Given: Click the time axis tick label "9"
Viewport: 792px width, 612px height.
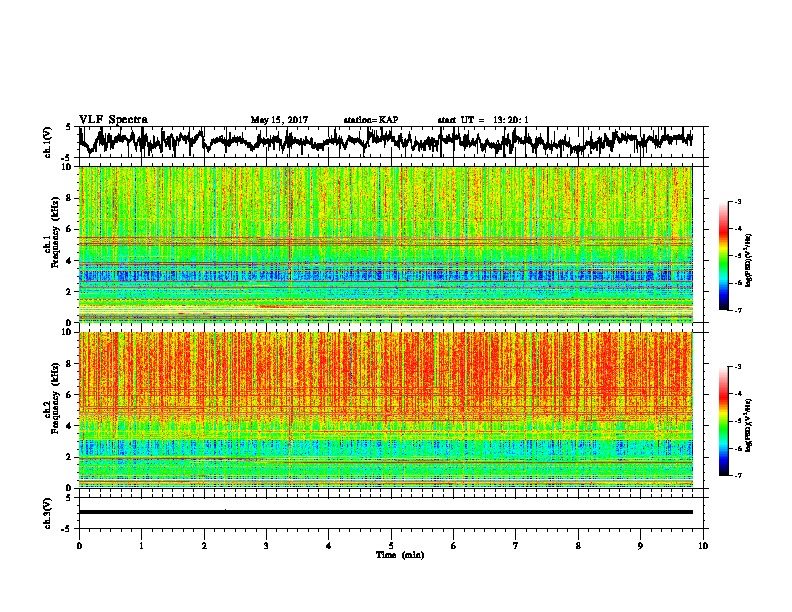Looking at the screenshot, I should point(640,546).
